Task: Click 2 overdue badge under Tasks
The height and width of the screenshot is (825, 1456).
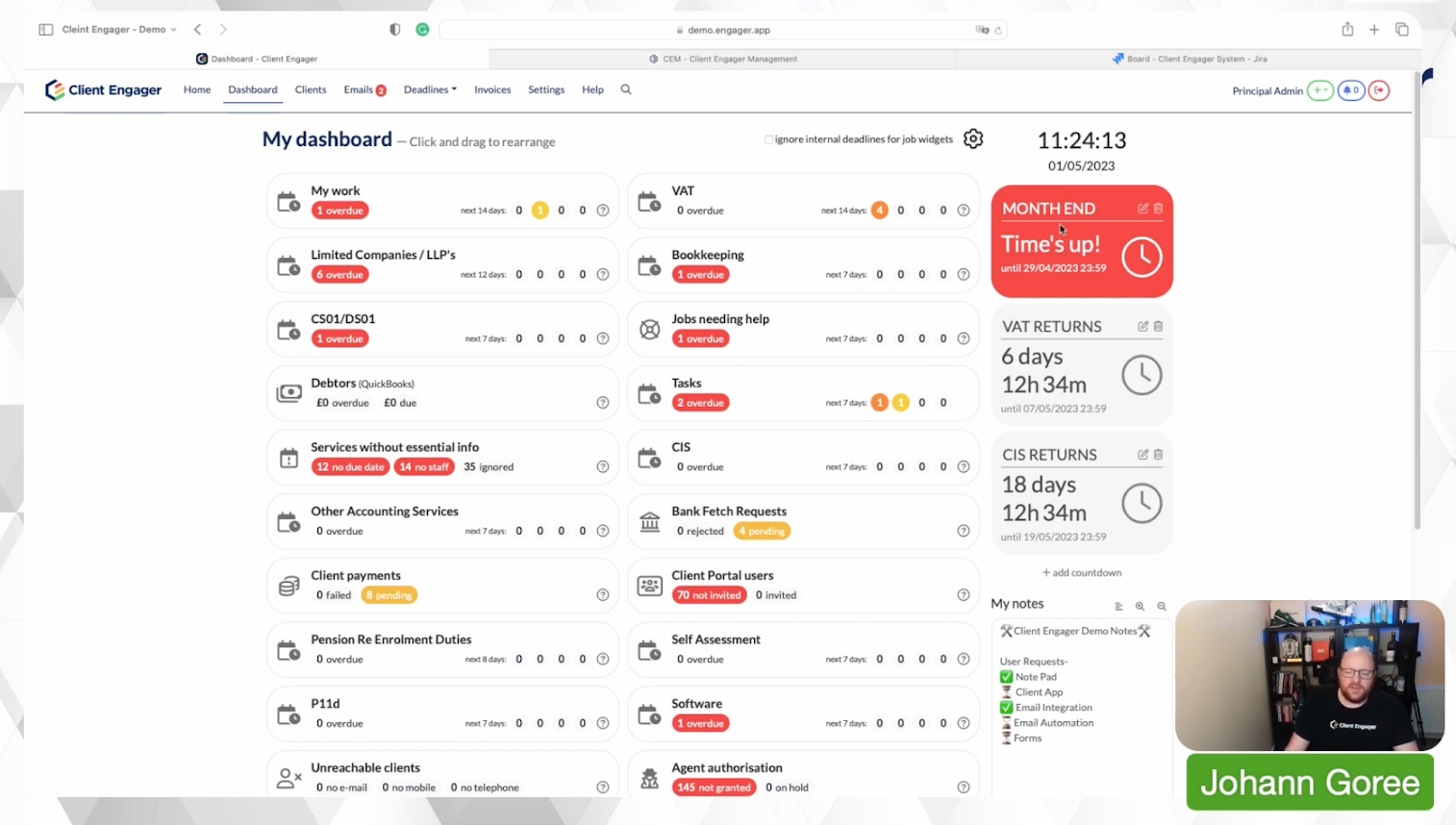Action: (x=700, y=403)
